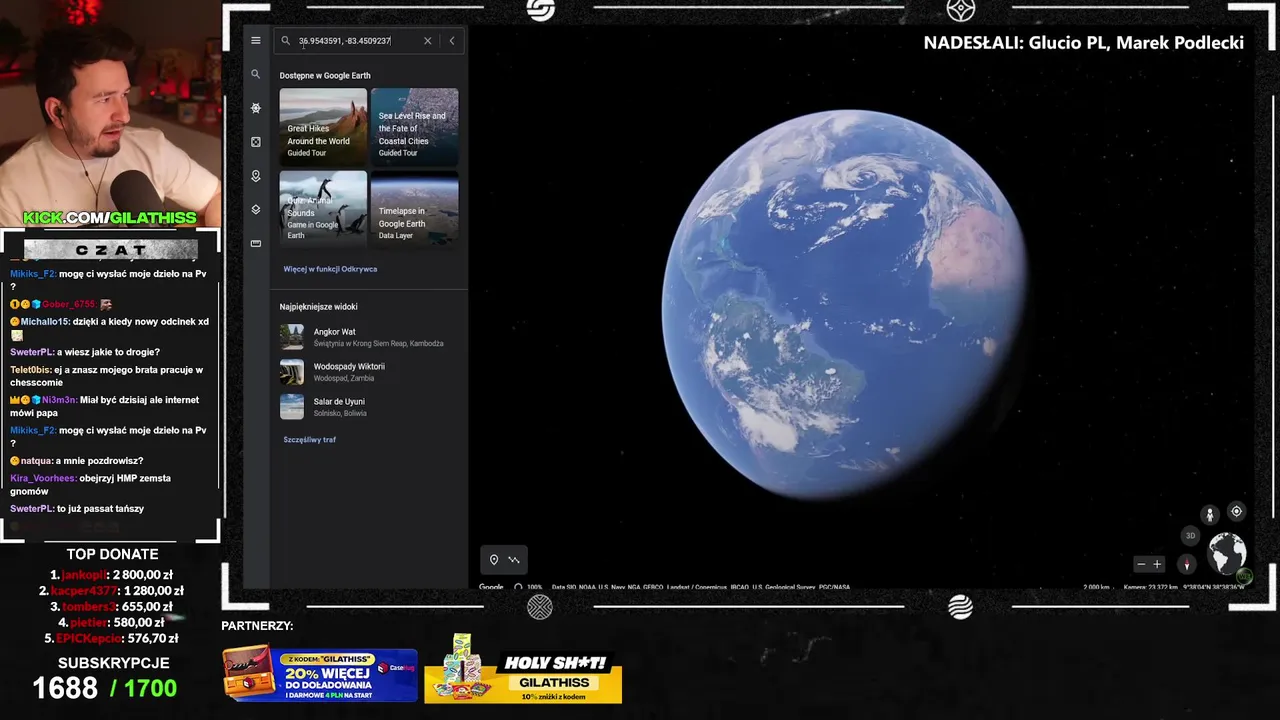Clear the search field with the X
This screenshot has width=1280, height=720.
click(428, 41)
